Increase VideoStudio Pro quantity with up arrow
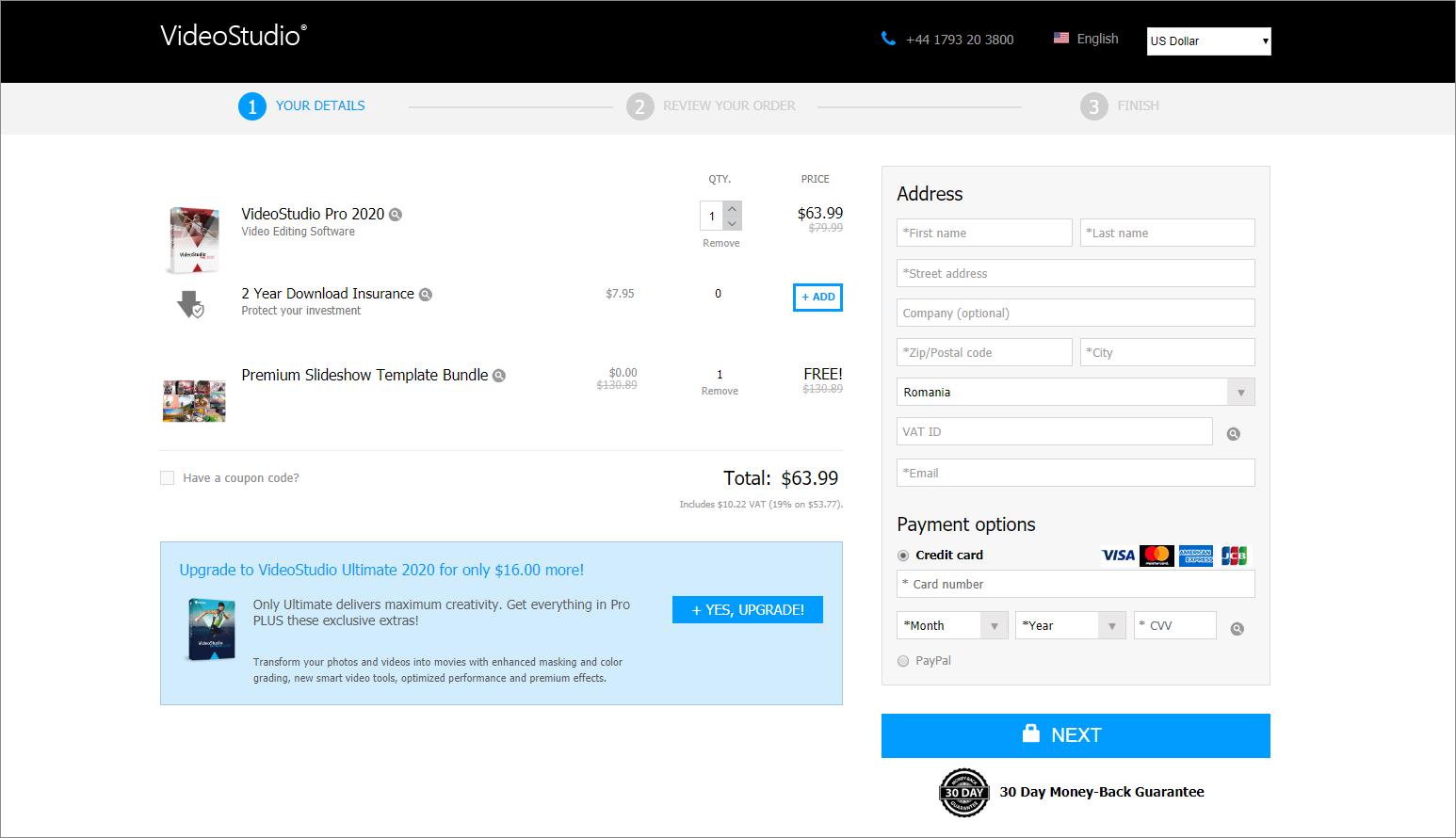The width and height of the screenshot is (1456, 838). click(x=733, y=209)
